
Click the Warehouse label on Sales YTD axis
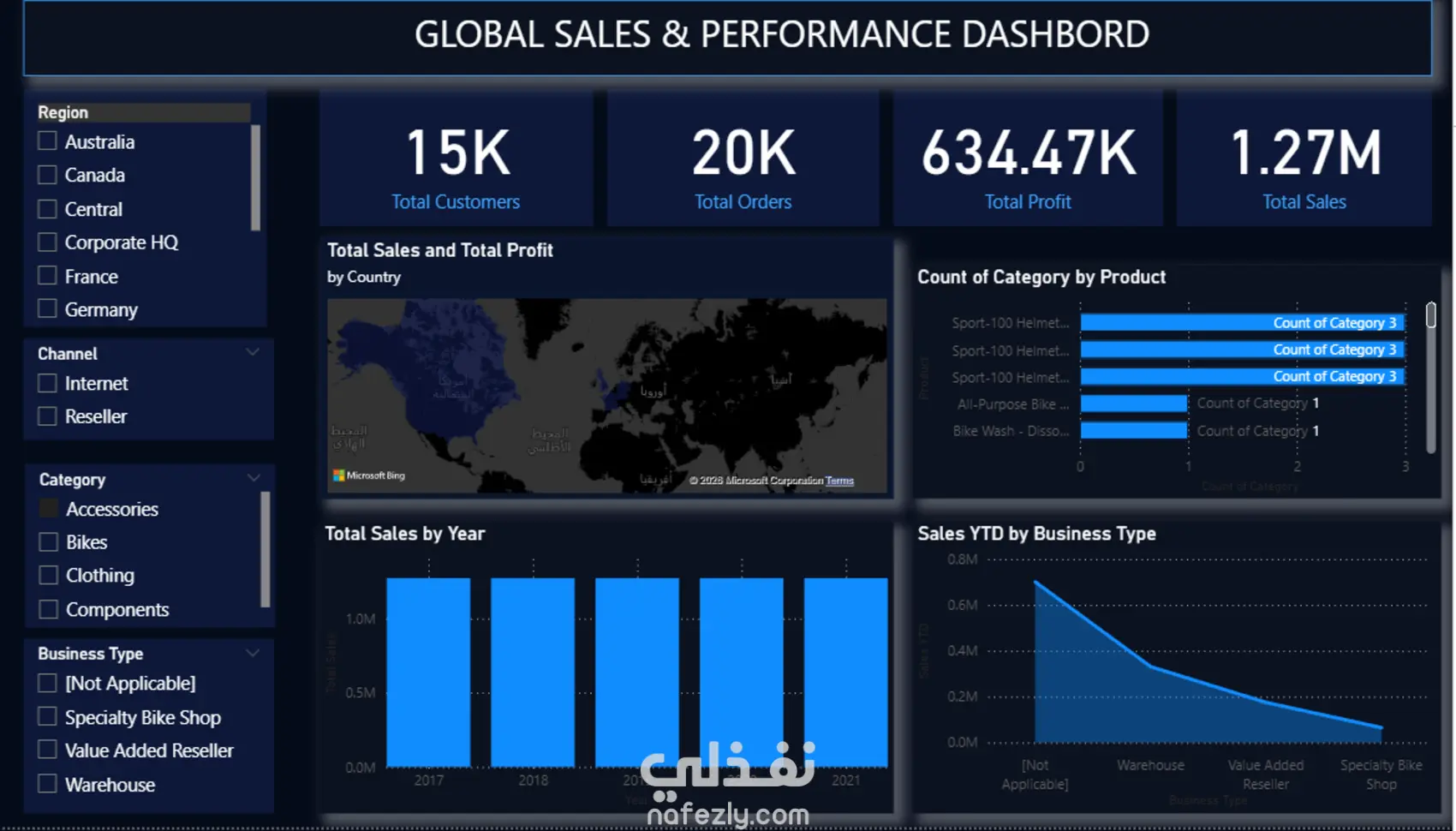(x=1150, y=765)
